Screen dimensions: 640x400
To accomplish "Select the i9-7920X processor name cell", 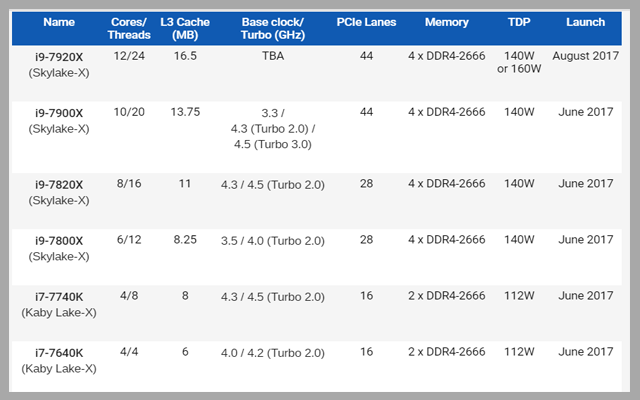I will click(x=58, y=55).
